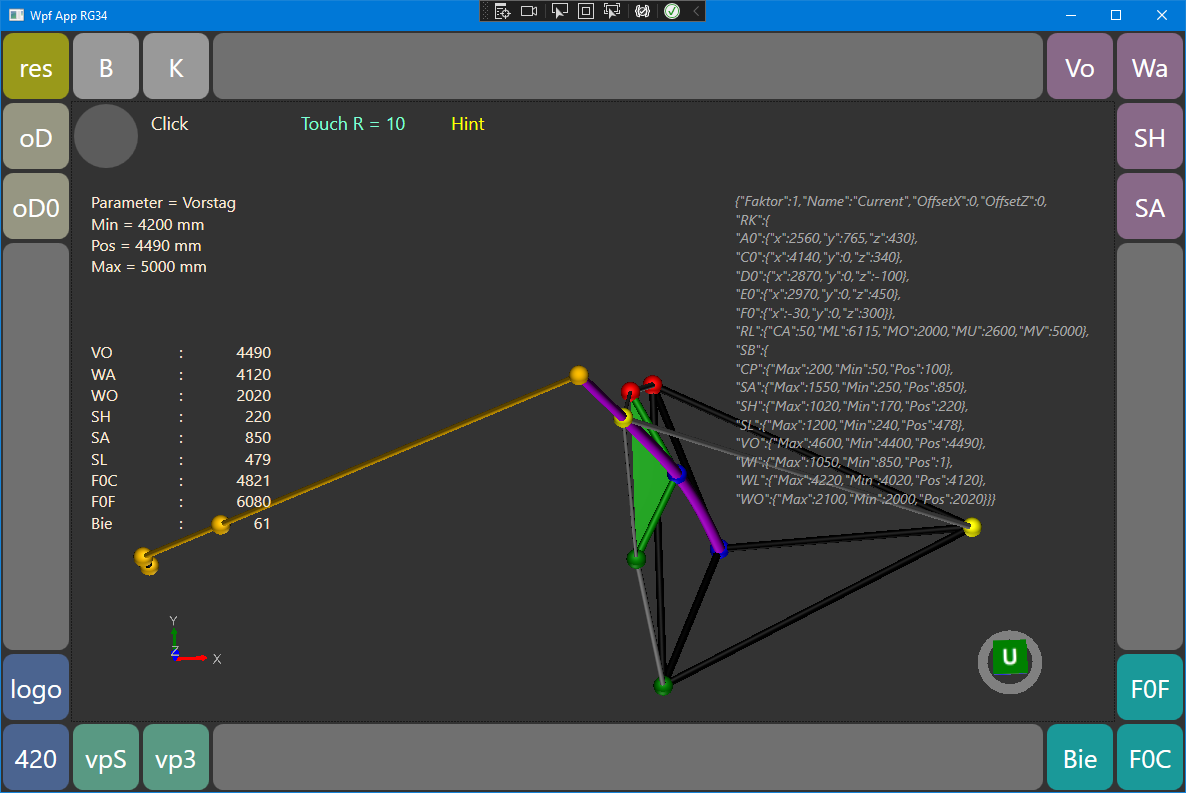Click the green U view cube
This screenshot has height=793, width=1186.
click(1010, 657)
